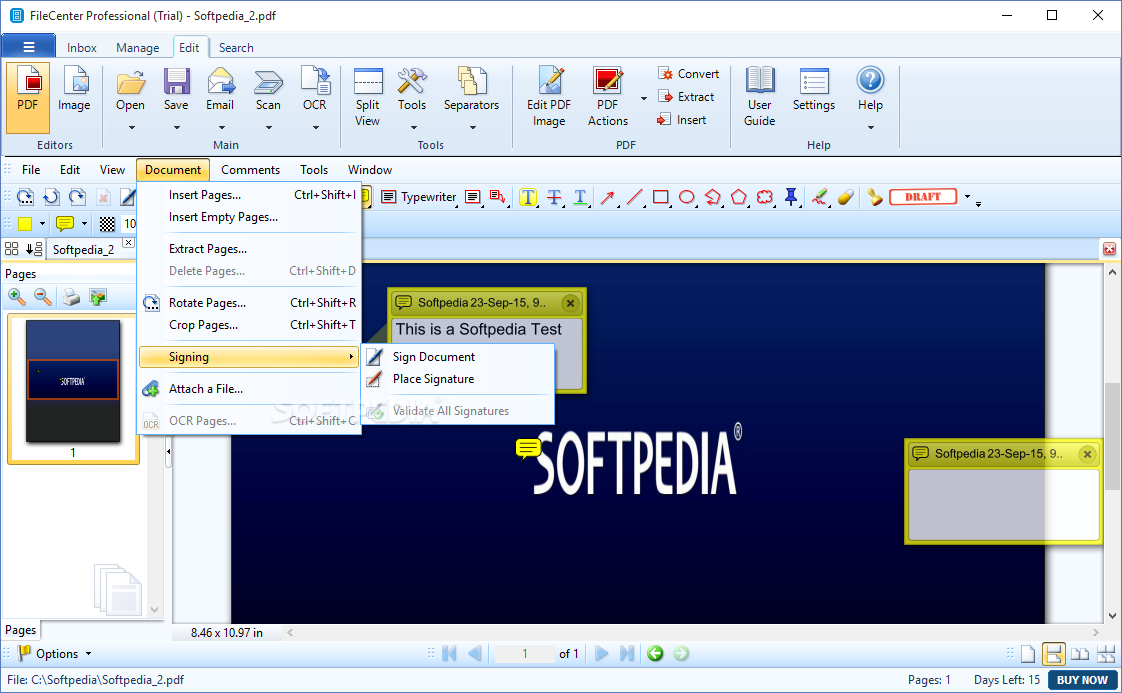Select the line drawing tool
1122x693 pixels.
634,197
